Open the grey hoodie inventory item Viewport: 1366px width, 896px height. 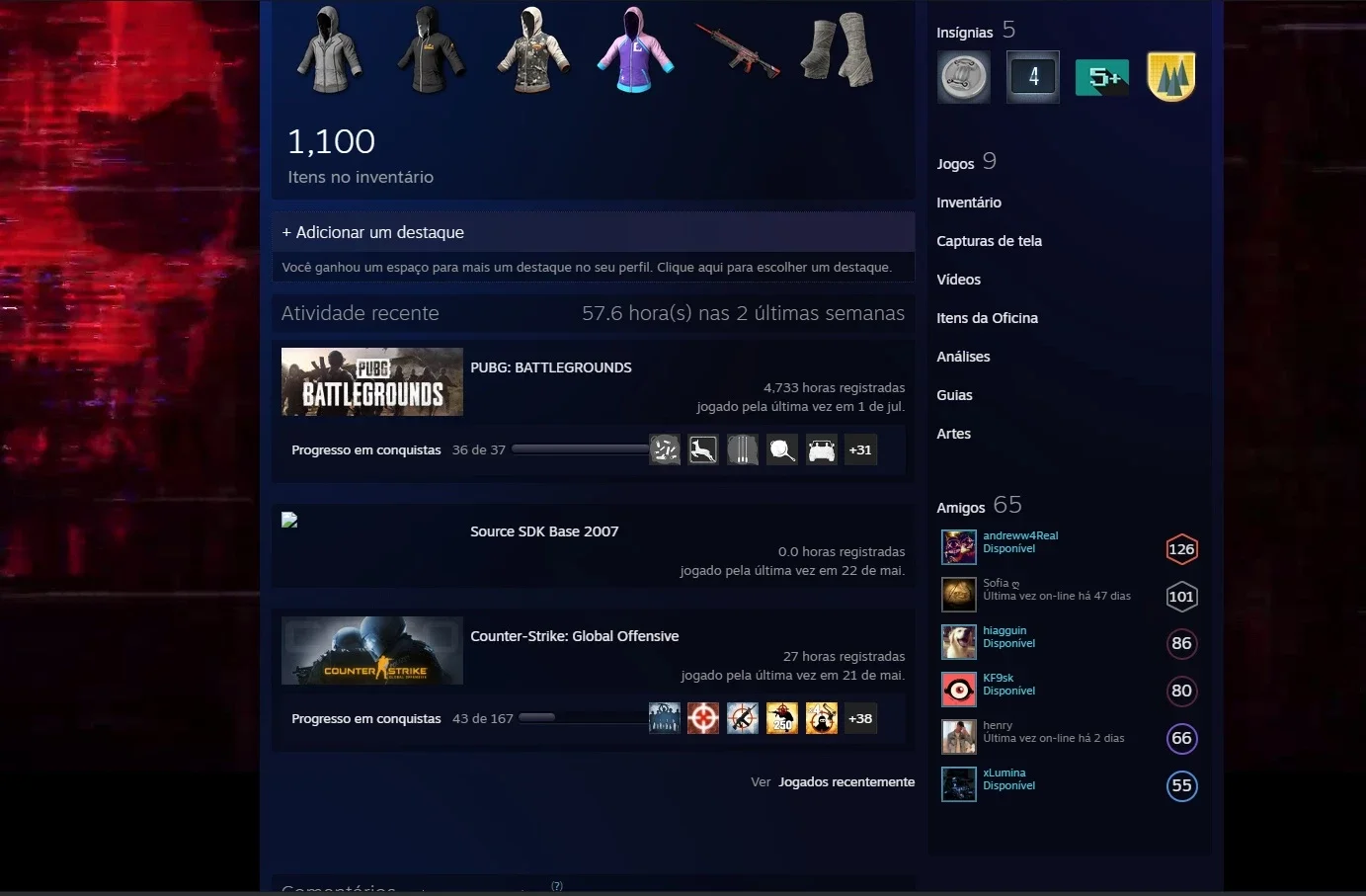point(330,49)
